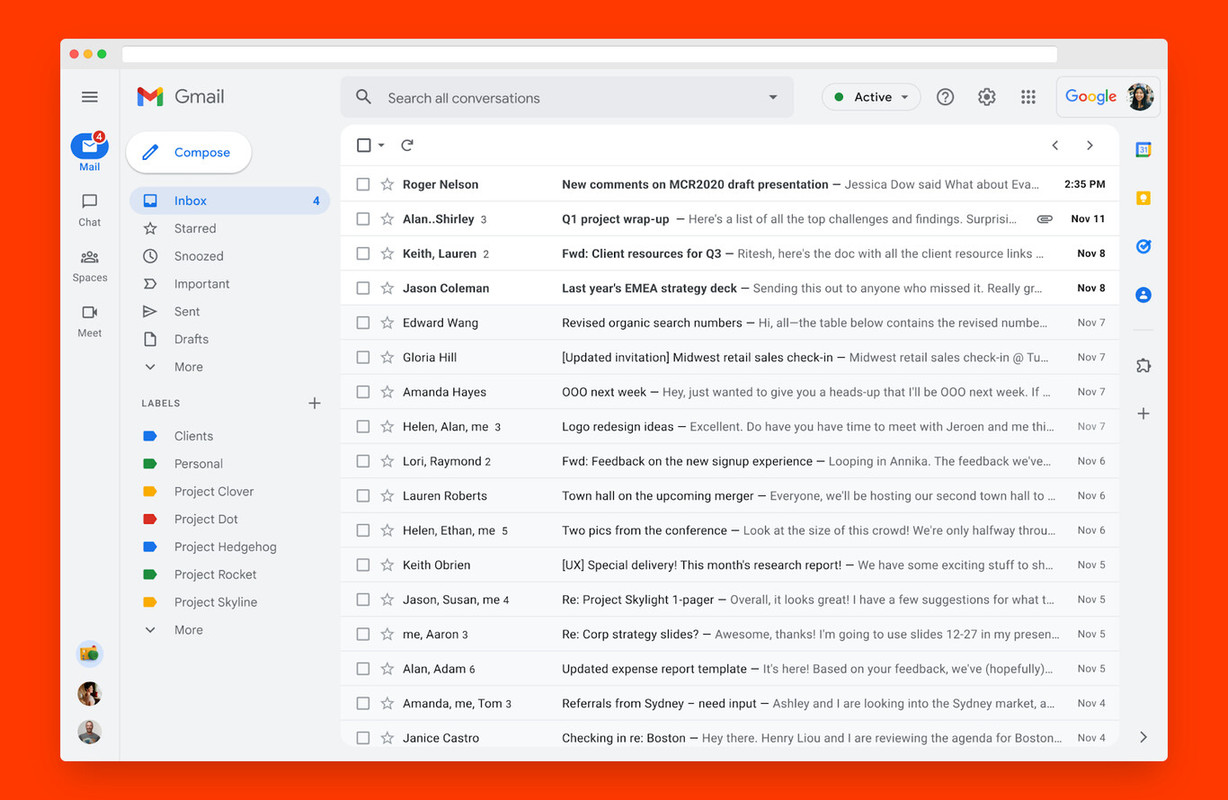Open Google Keep side panel

(x=1144, y=198)
